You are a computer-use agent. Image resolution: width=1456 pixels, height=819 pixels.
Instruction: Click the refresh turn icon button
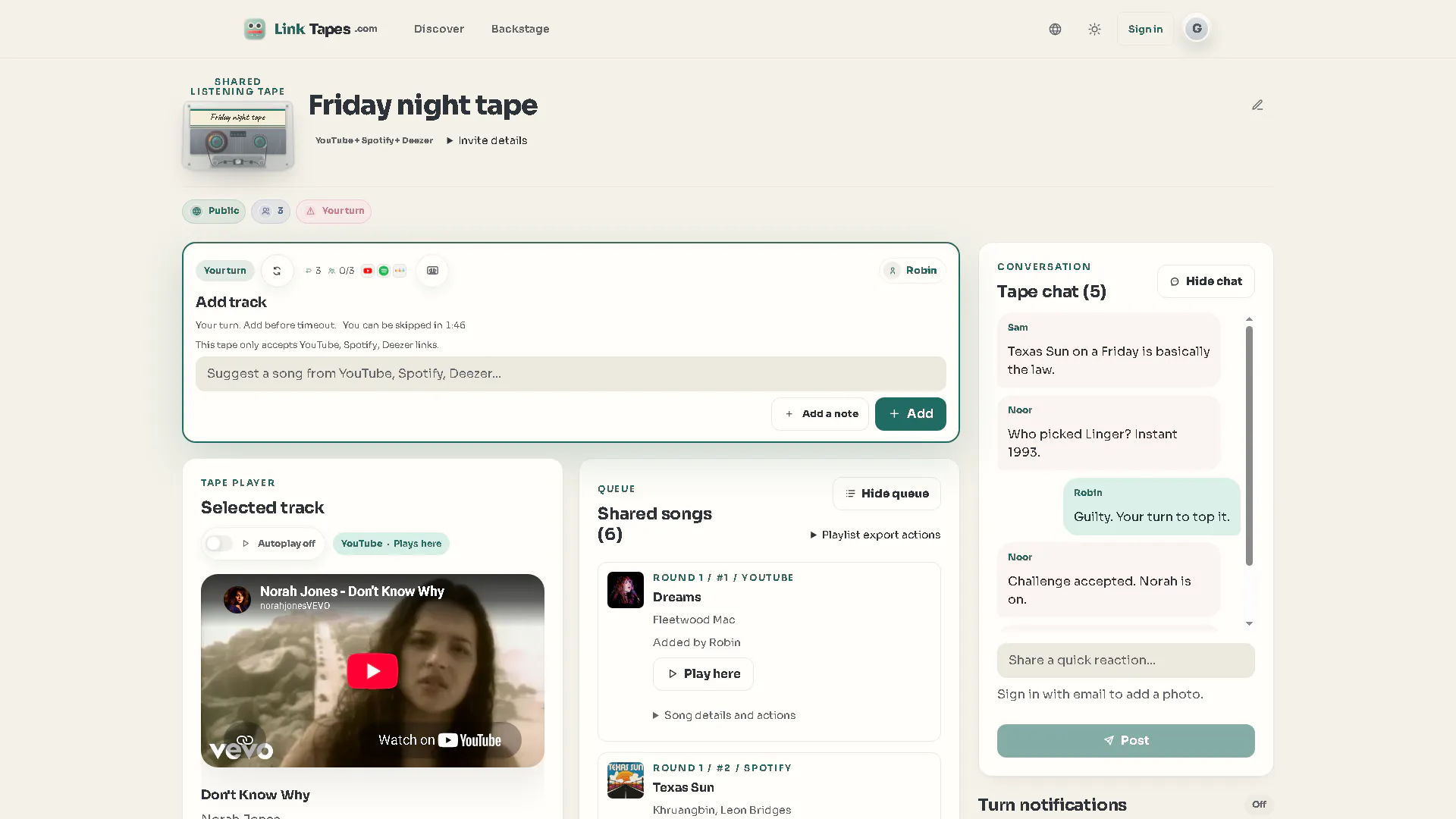pyautogui.click(x=277, y=271)
